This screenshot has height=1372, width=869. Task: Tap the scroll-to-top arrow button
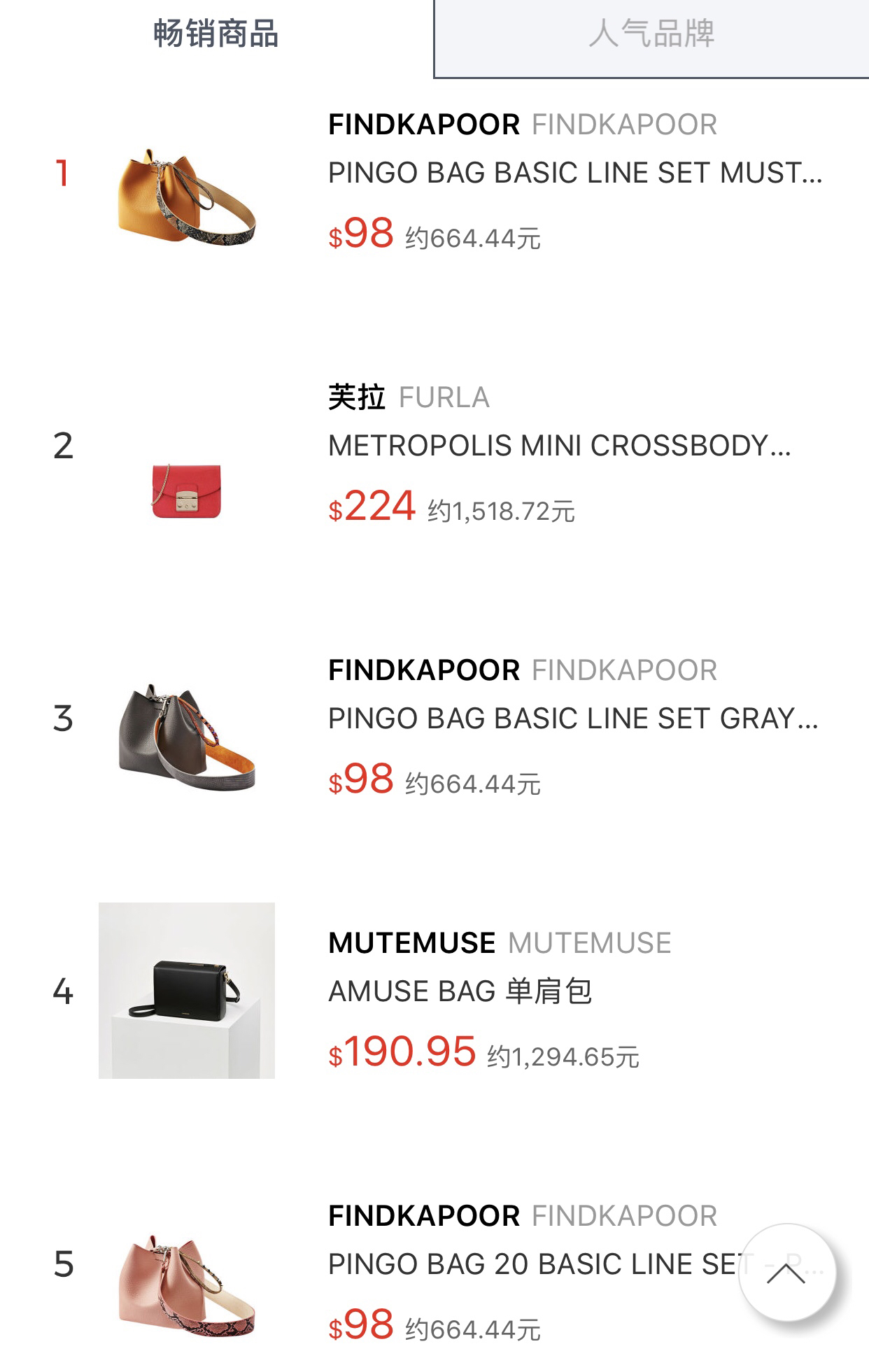point(786,1273)
